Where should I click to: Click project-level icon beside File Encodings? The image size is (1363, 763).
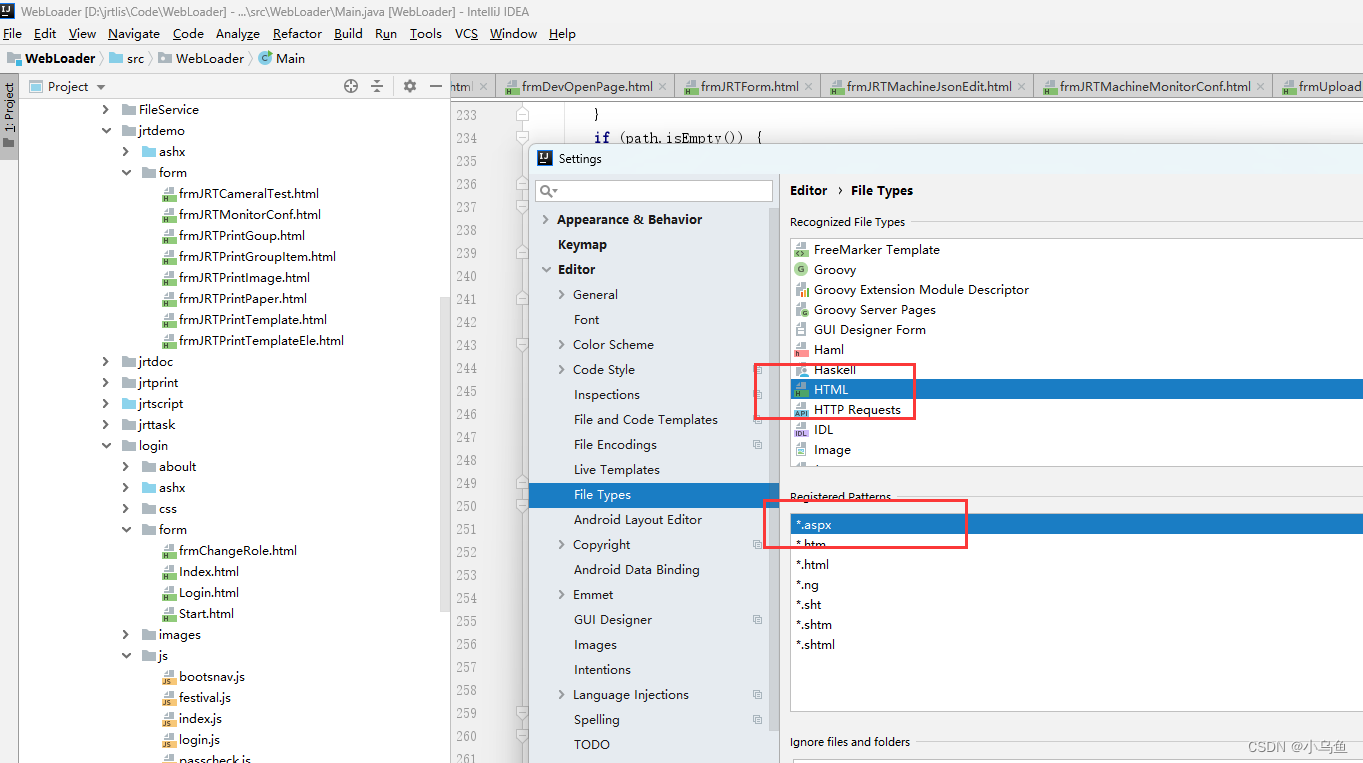757,445
